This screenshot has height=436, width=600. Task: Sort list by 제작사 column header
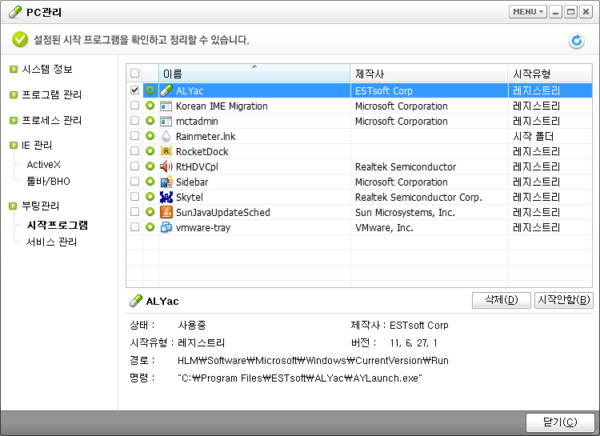pos(429,75)
